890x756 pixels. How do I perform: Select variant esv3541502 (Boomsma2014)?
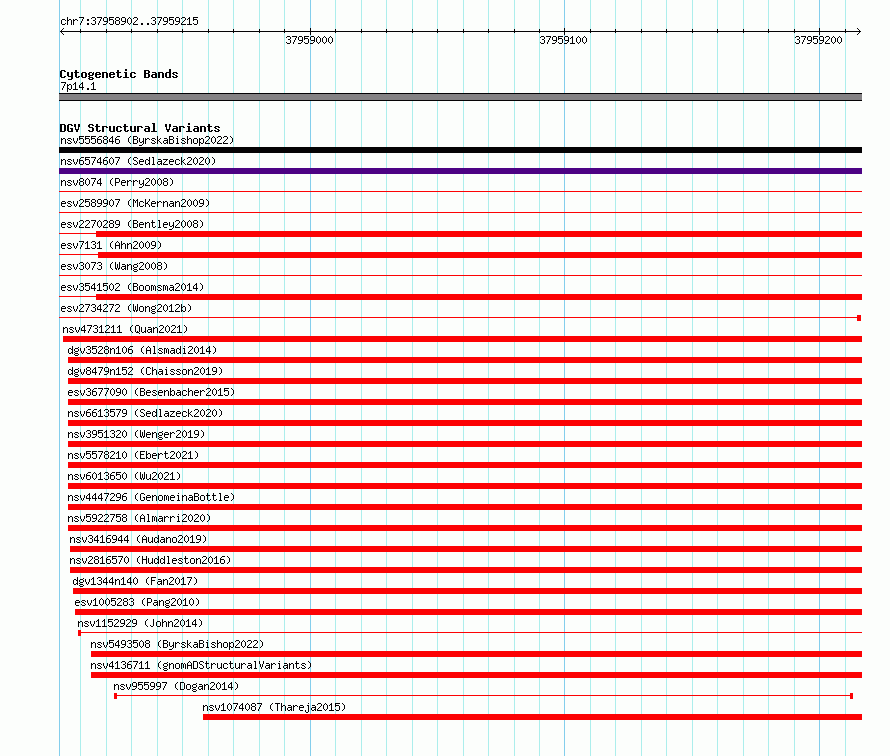[x=132, y=287]
